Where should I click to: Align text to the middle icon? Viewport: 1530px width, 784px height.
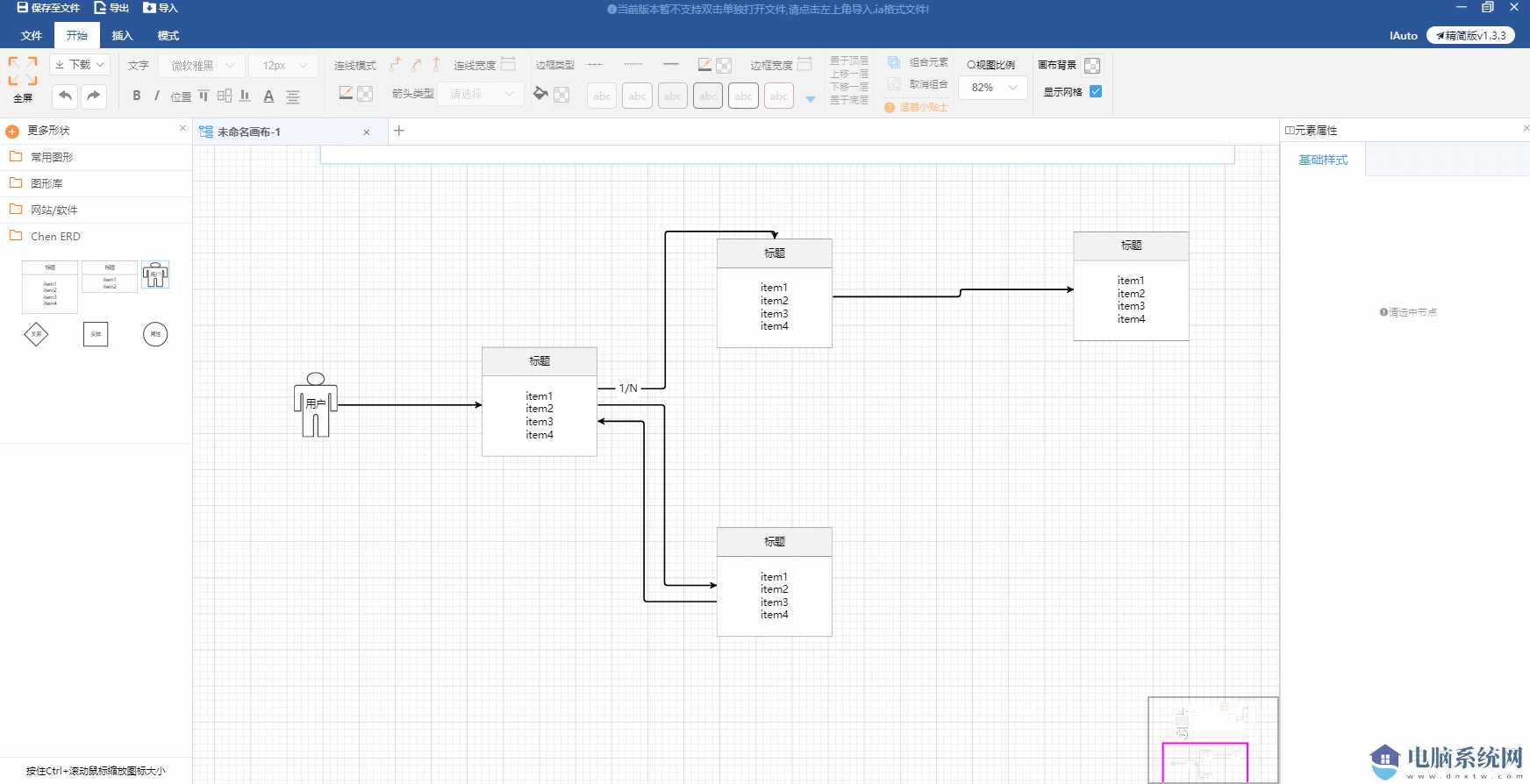coord(225,96)
